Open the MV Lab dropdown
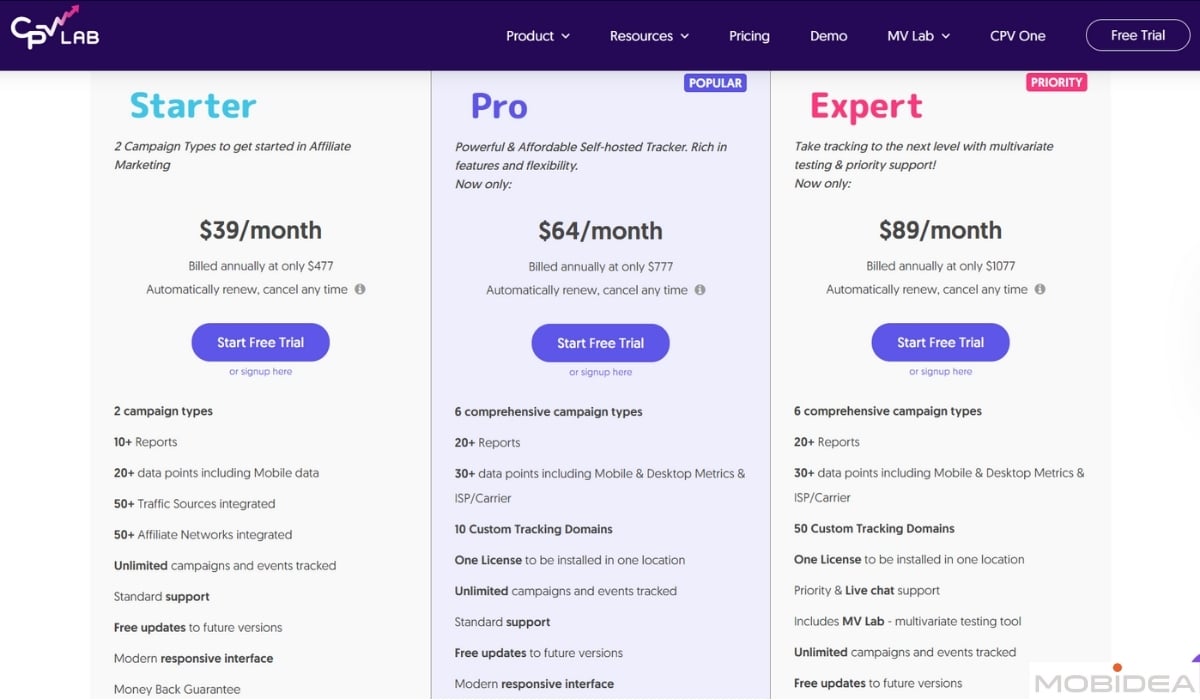 click(919, 35)
